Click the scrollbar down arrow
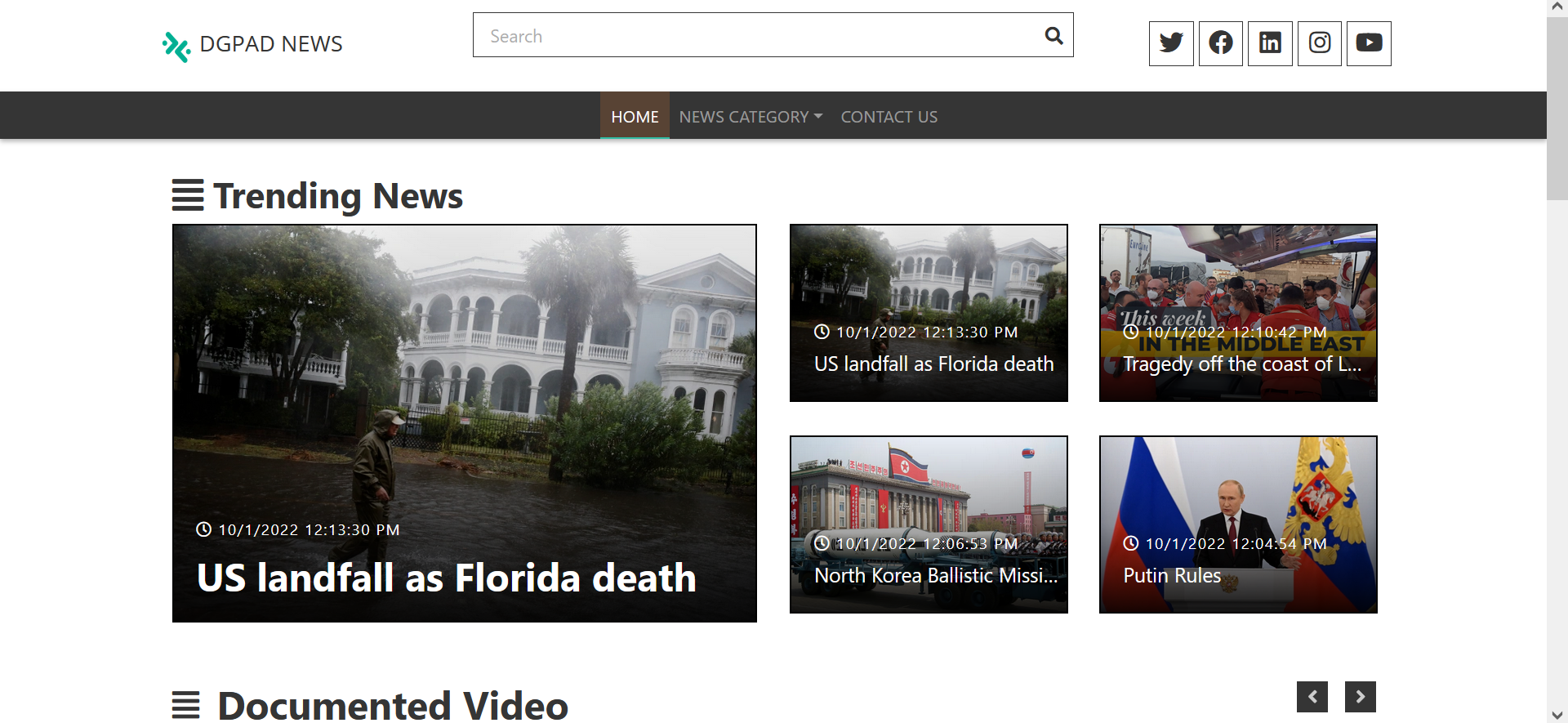1568x723 pixels. tap(1557, 715)
